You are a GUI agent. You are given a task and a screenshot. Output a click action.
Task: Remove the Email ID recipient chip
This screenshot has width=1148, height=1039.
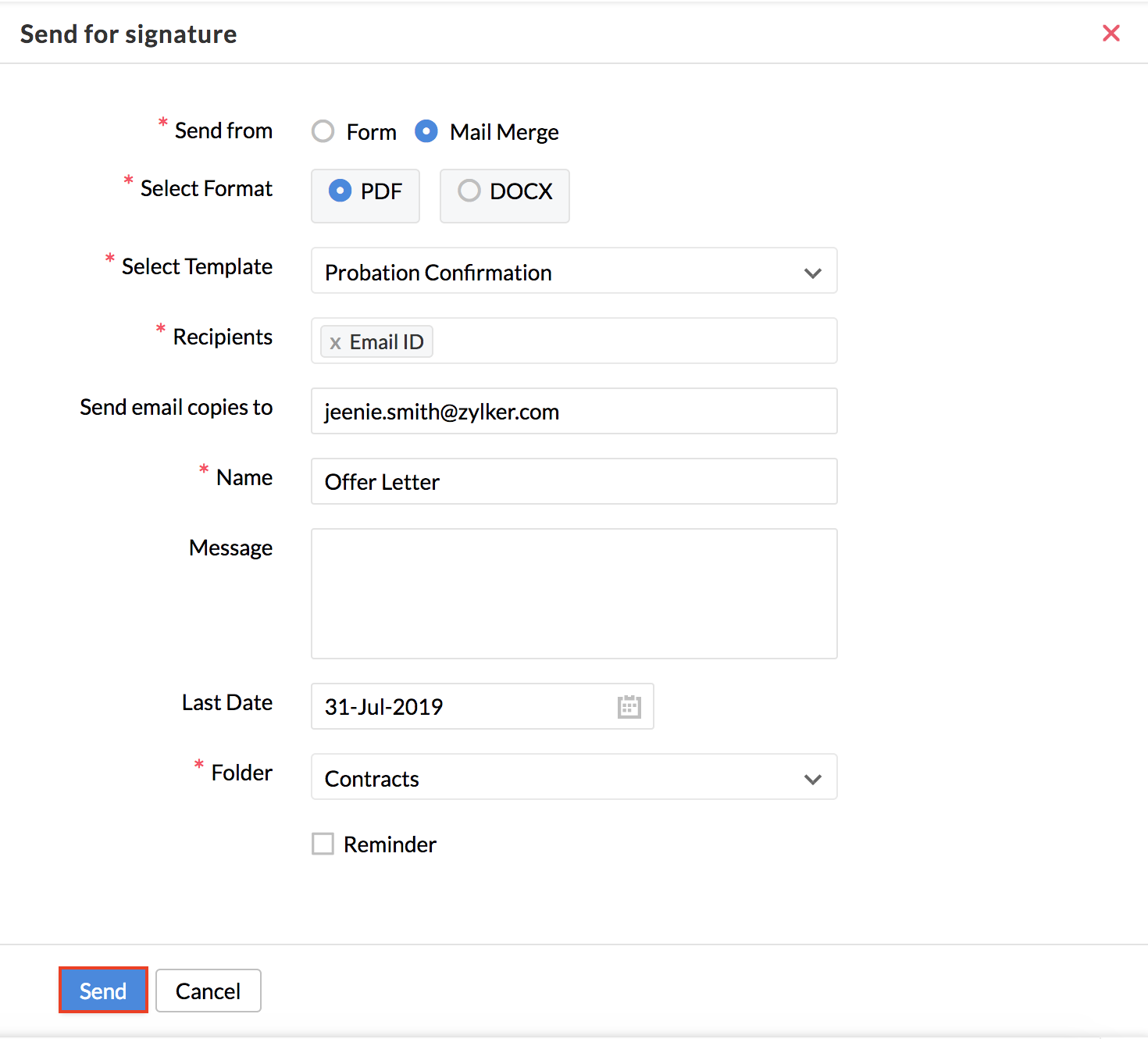tap(336, 341)
